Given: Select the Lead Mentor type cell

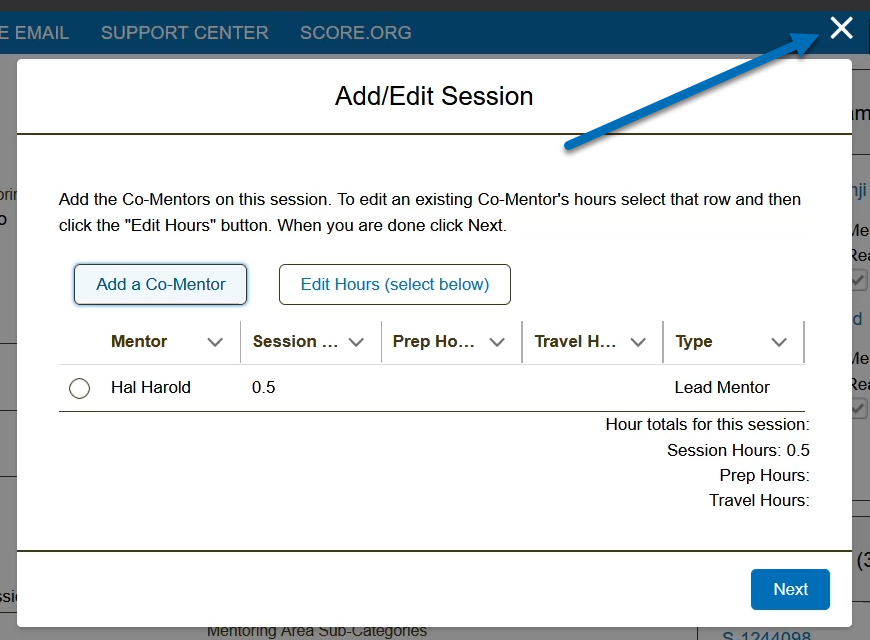Looking at the screenshot, I should pyautogui.click(x=722, y=387).
